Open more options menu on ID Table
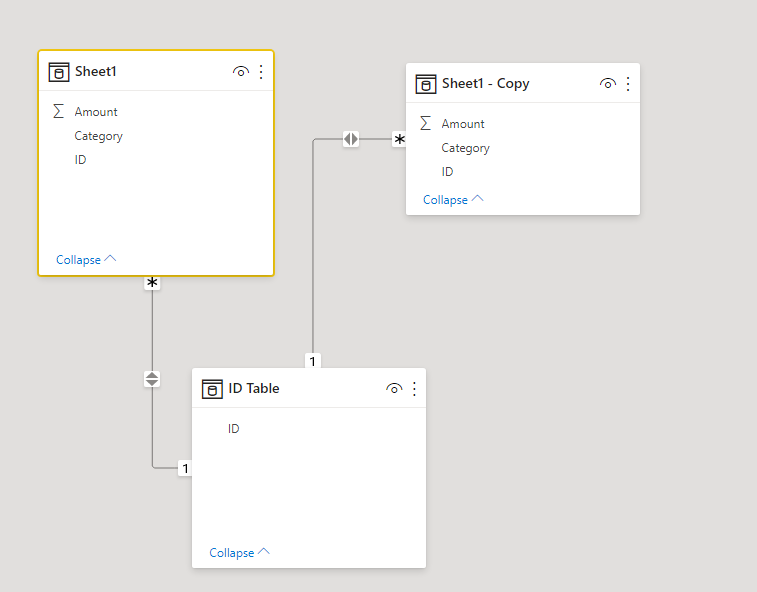 [x=415, y=389]
